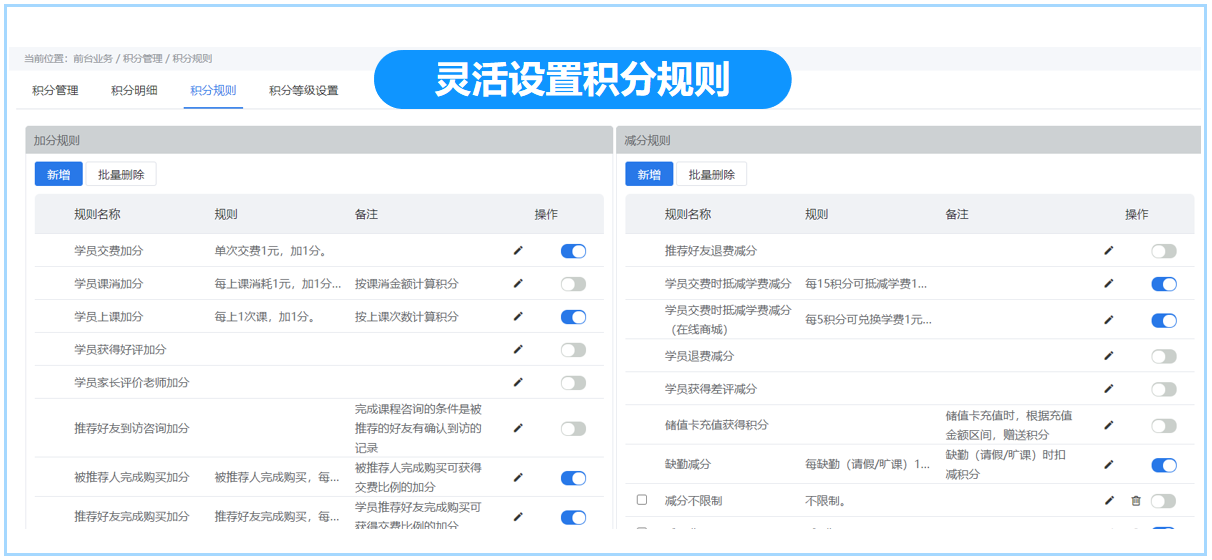1212x560 pixels.
Task: Edit the 学员获得差评减分 rule
Action: tap(1109, 389)
